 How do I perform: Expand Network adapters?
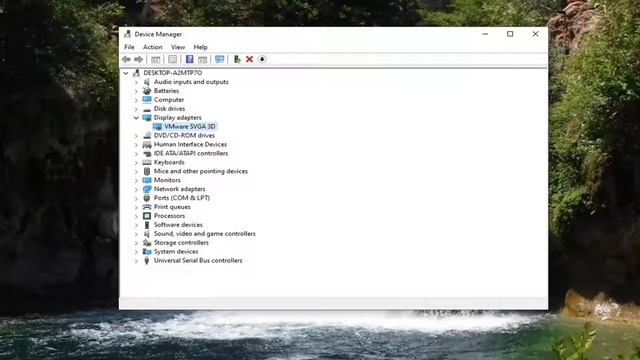pyautogui.click(x=136, y=189)
